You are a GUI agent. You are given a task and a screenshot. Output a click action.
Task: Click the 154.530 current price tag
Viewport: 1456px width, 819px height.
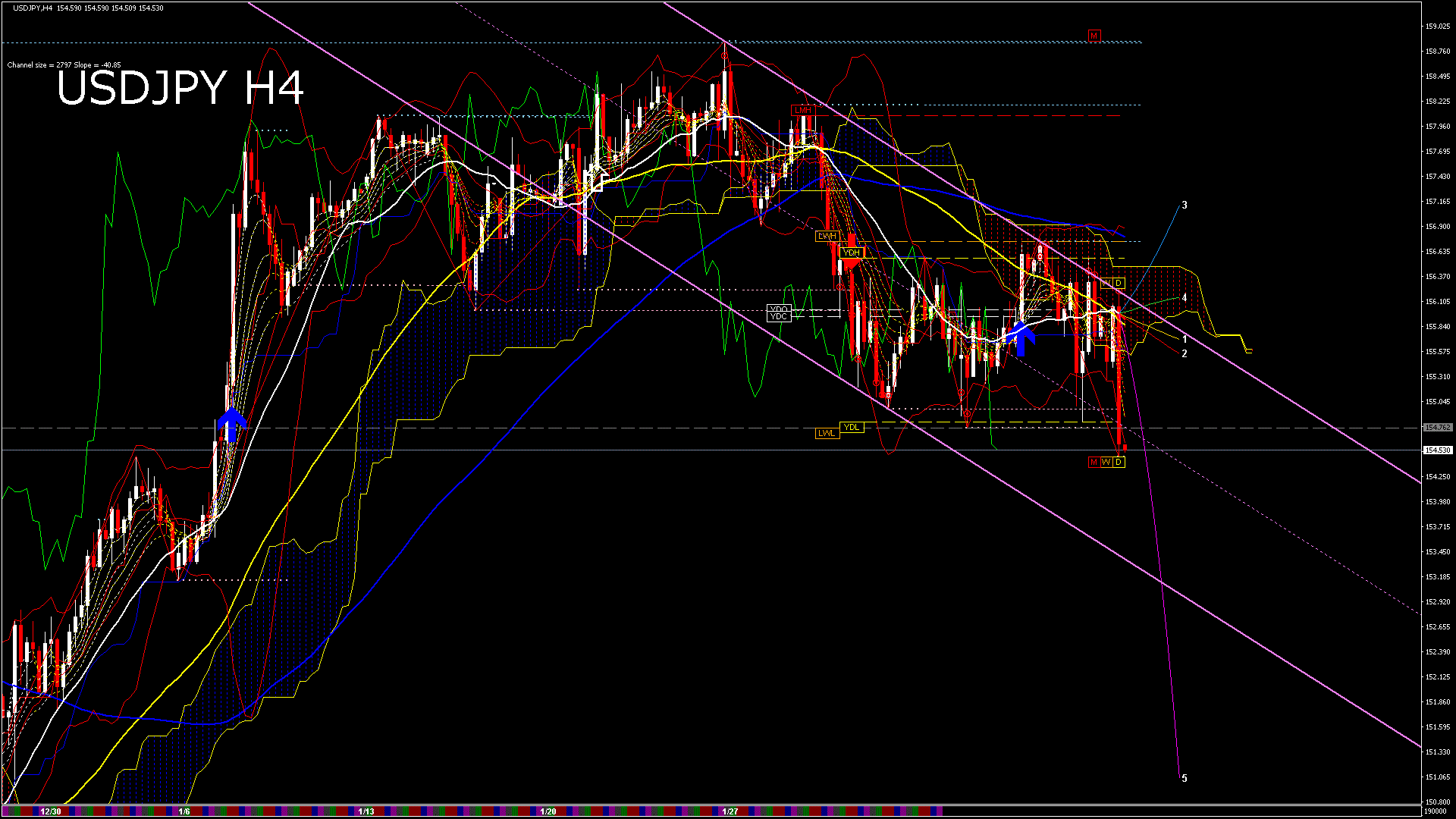click(1438, 450)
